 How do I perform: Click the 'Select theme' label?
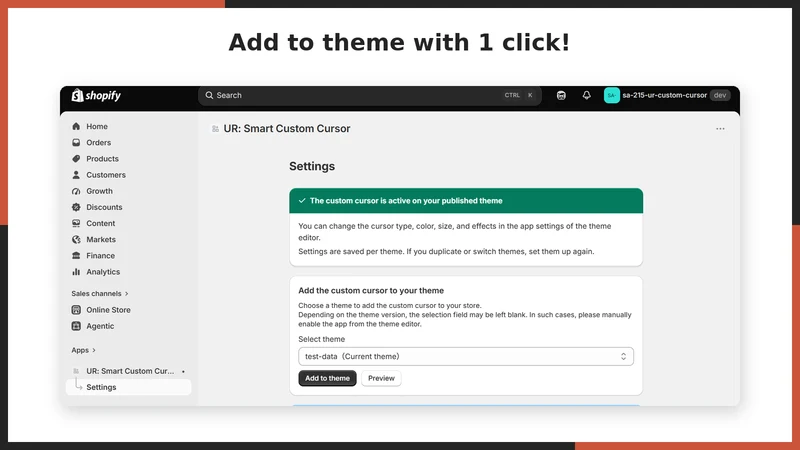pos(321,339)
